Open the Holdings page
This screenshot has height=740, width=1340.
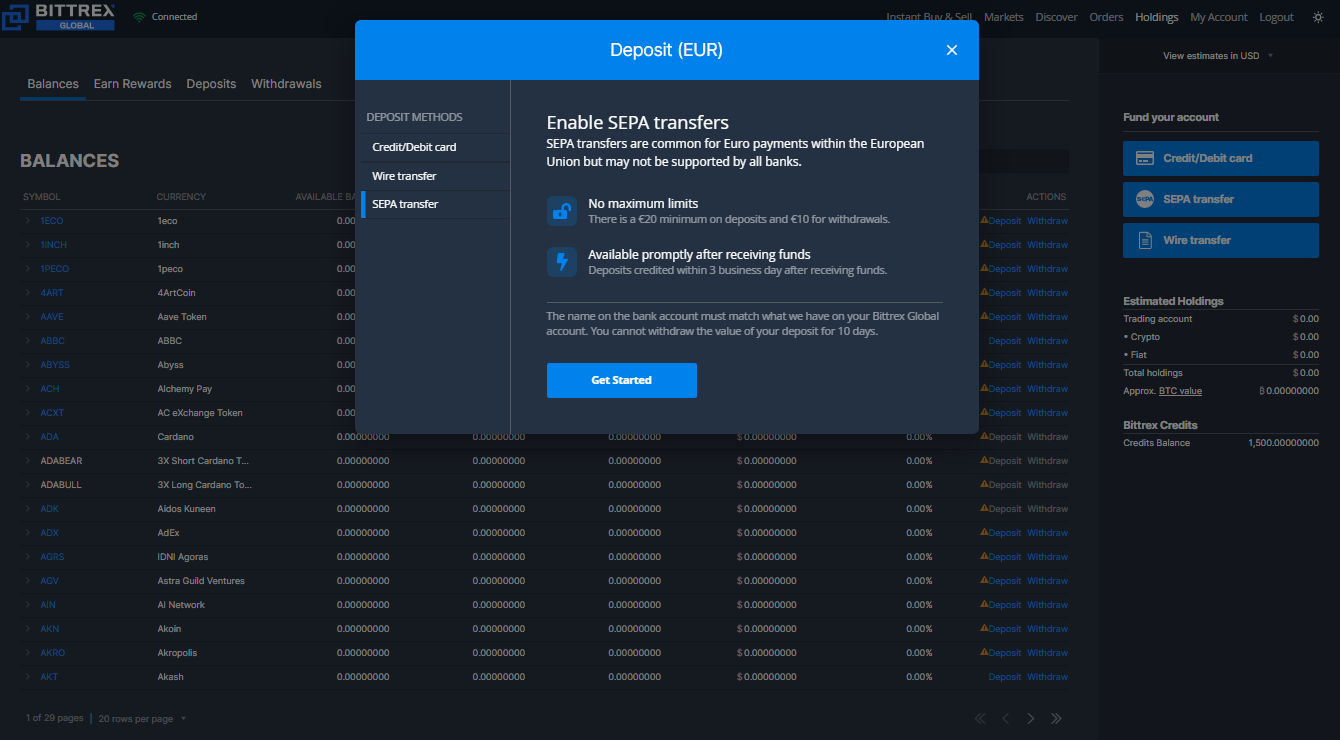(1157, 17)
